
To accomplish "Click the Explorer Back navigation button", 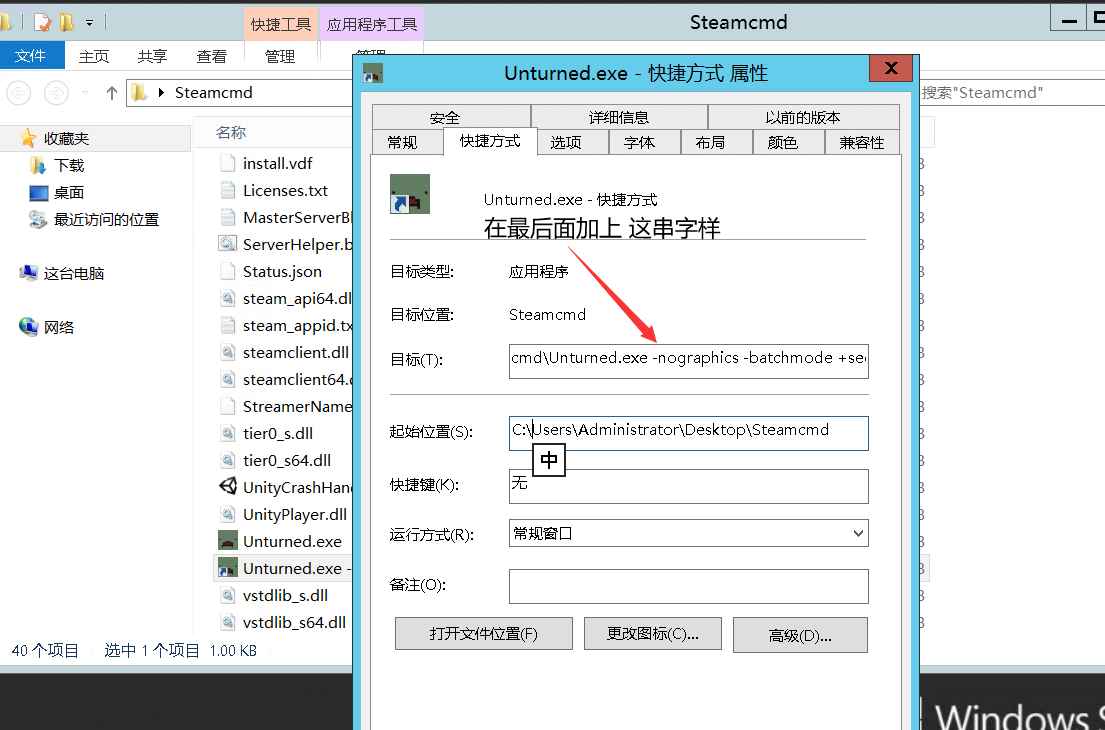I will (18, 92).
